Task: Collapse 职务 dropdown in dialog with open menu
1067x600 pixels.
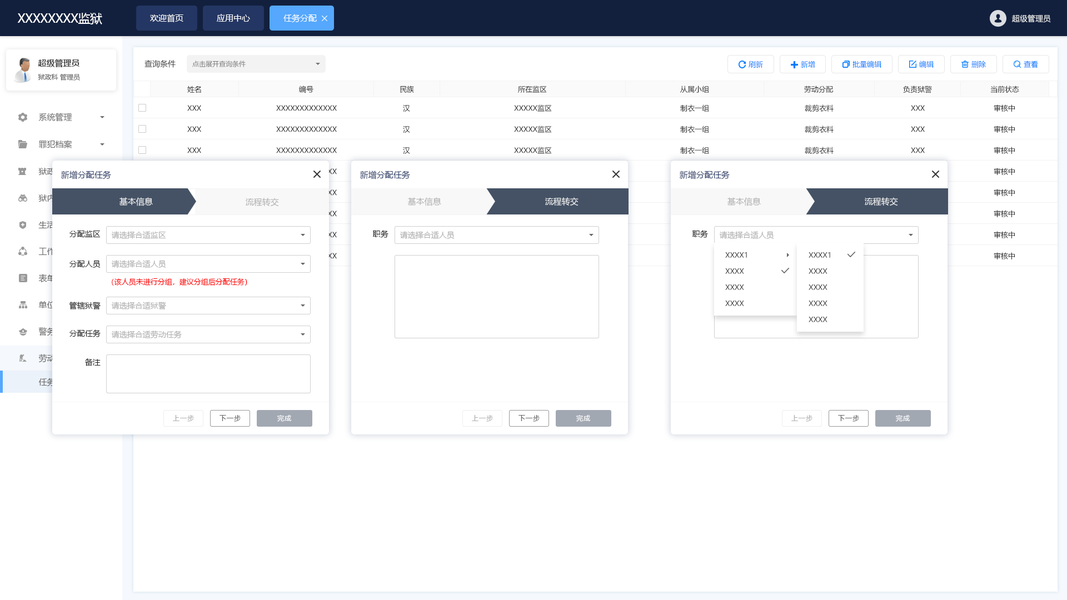Action: [816, 235]
